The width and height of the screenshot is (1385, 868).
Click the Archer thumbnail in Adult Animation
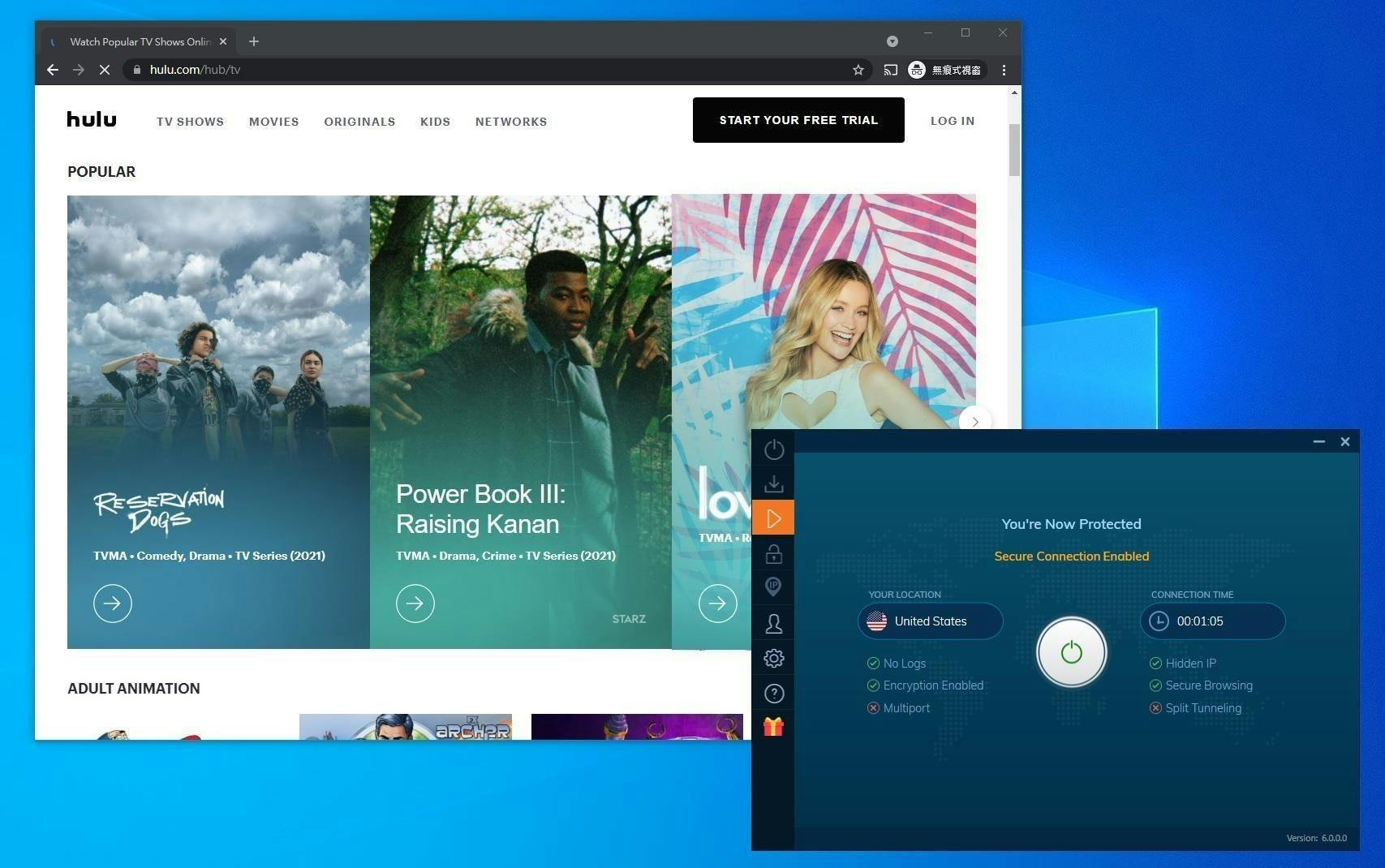pos(406,727)
